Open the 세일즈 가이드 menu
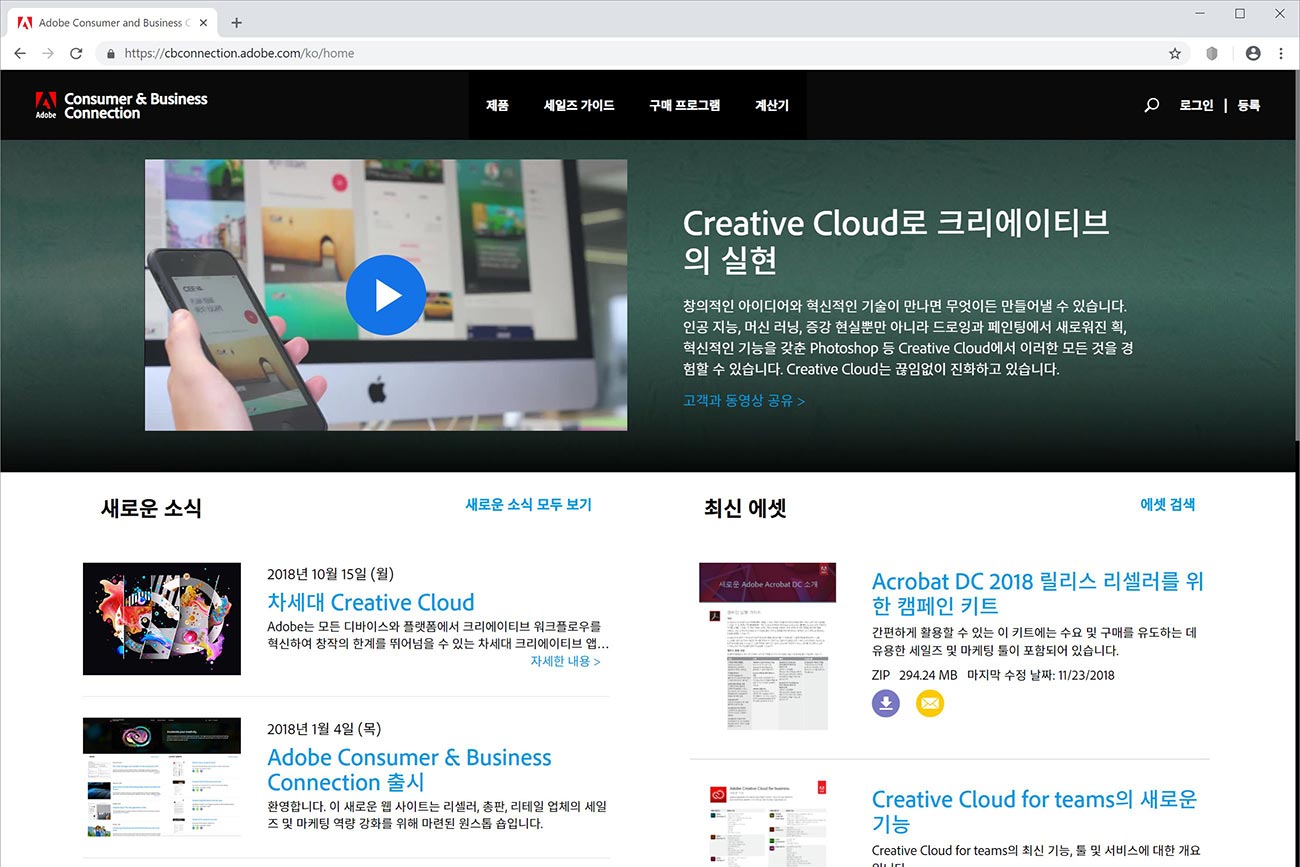 point(579,105)
